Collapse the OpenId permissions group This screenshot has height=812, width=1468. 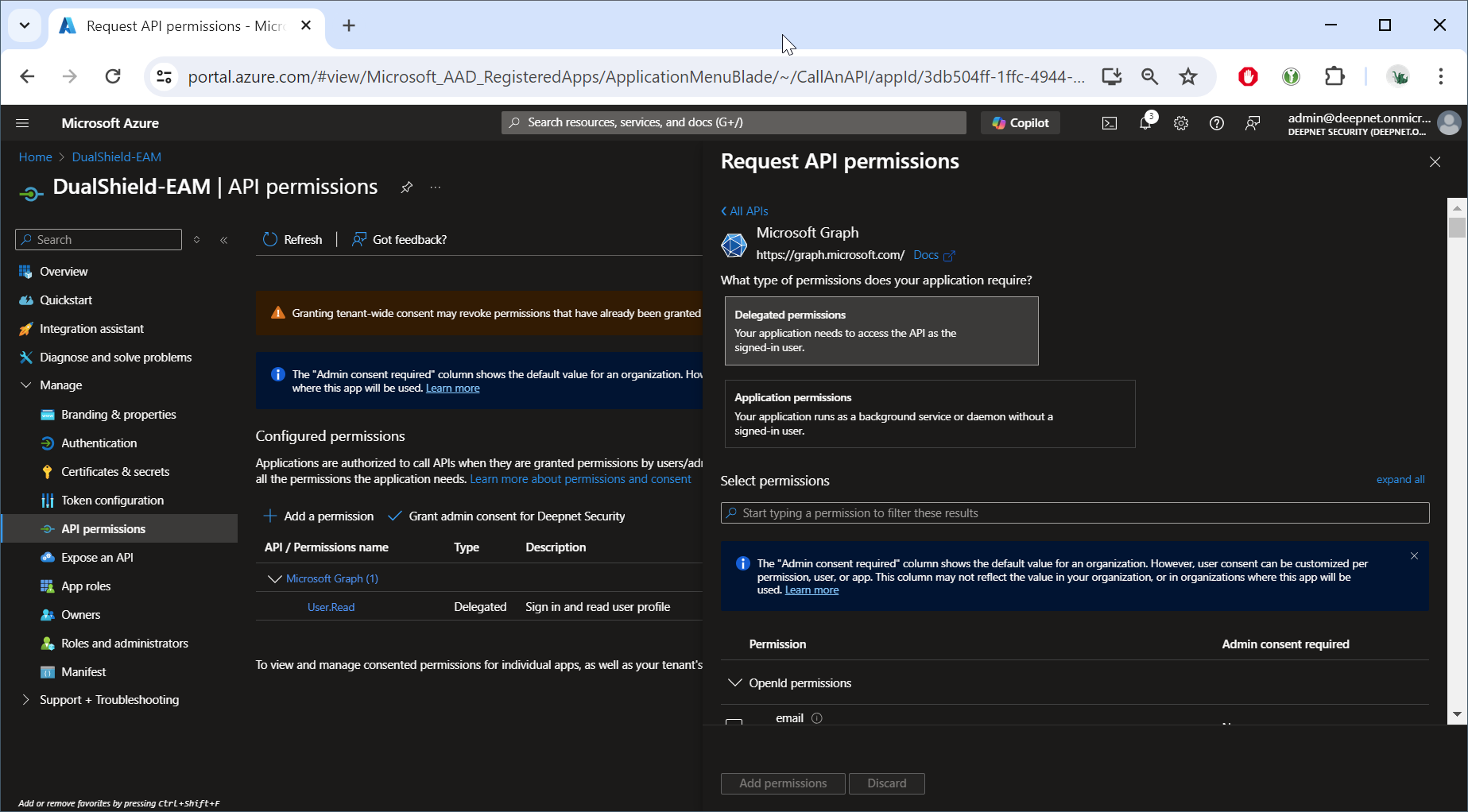735,683
